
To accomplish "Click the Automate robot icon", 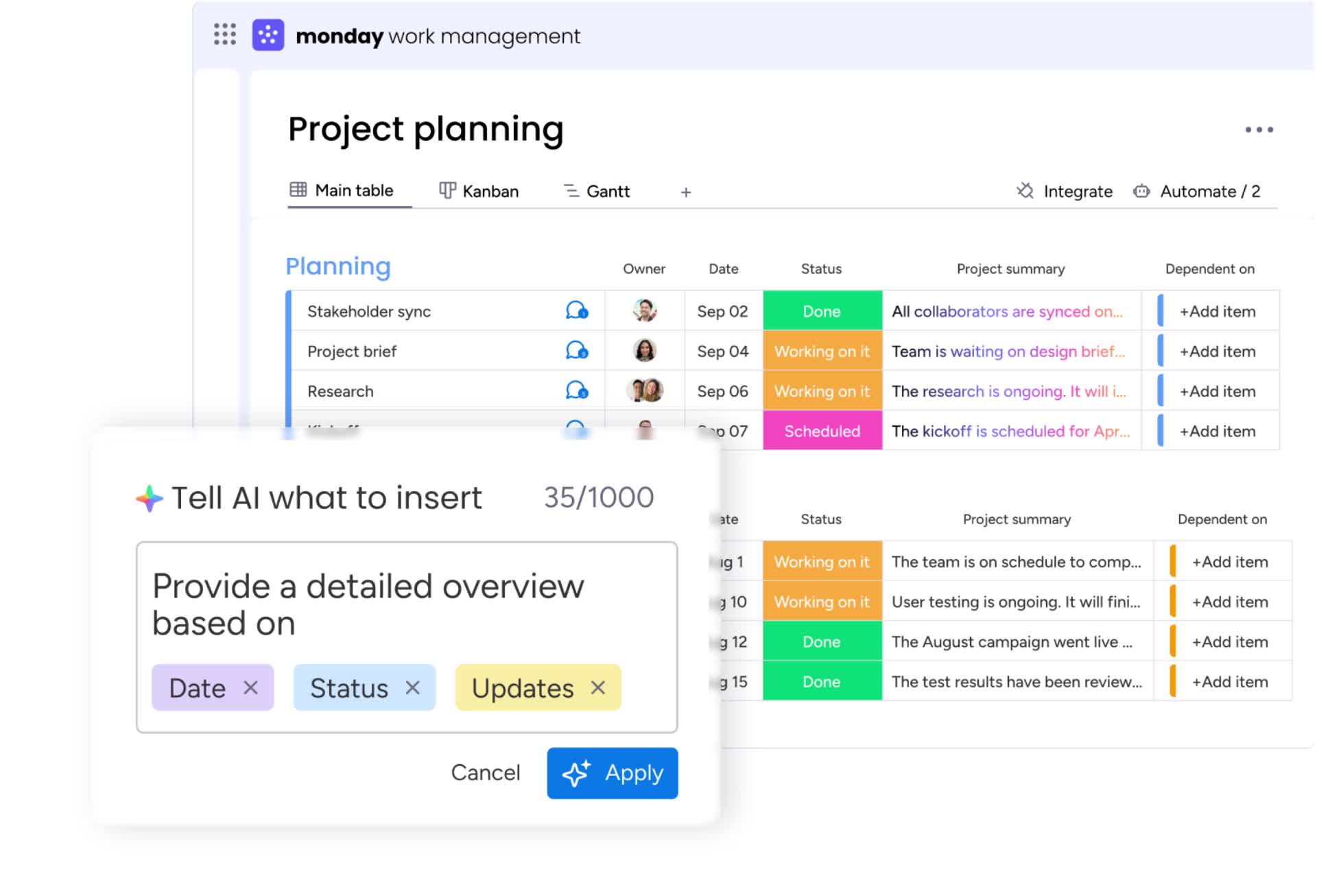I will click(x=1141, y=191).
